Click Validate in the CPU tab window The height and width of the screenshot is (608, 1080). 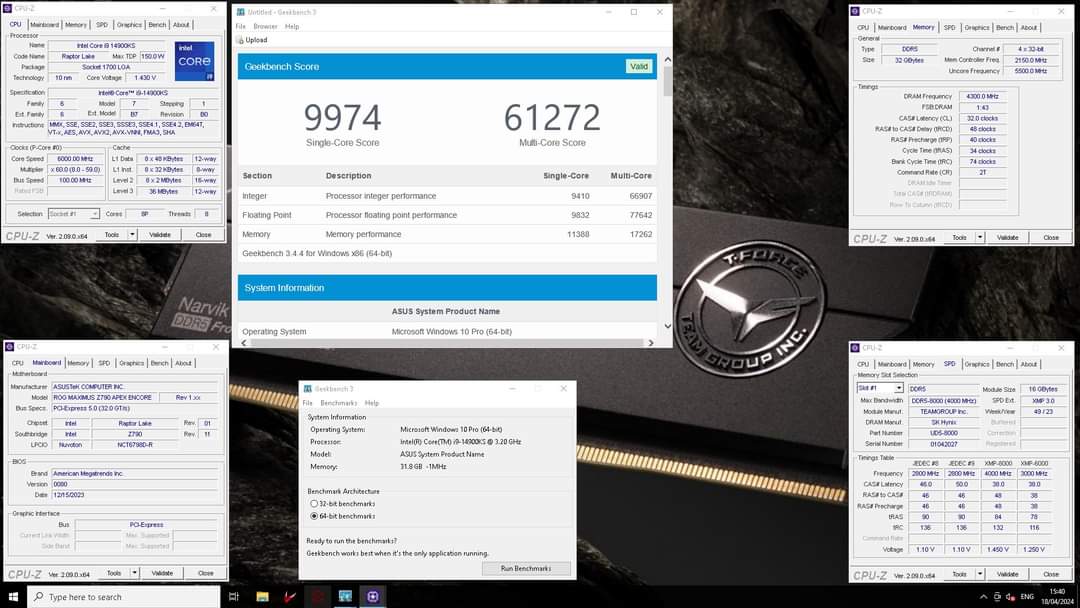(x=160, y=235)
